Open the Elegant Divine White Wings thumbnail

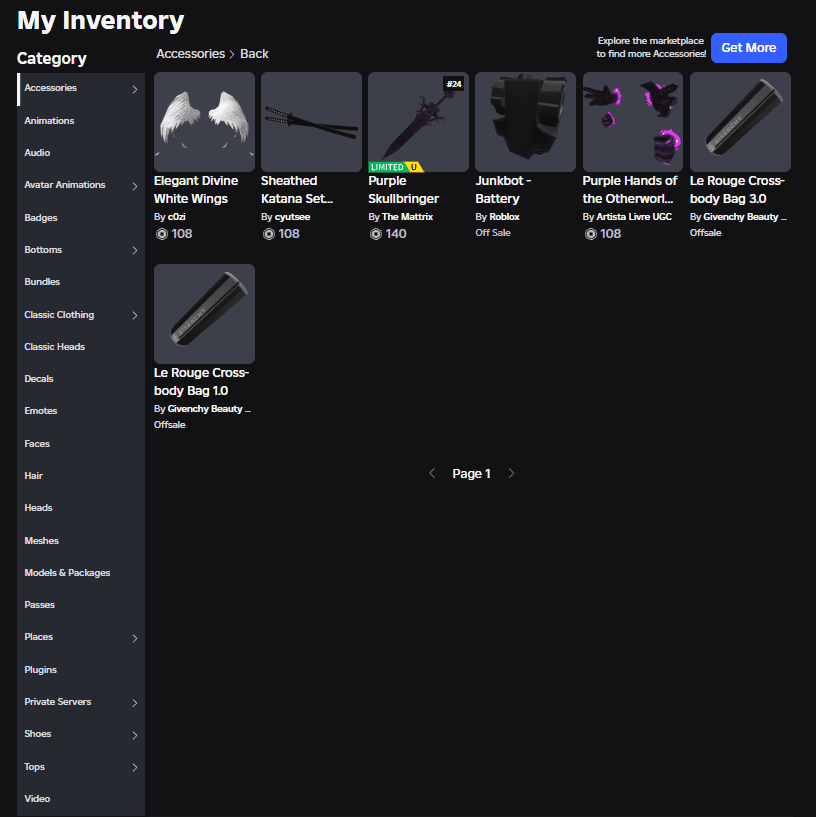point(204,122)
